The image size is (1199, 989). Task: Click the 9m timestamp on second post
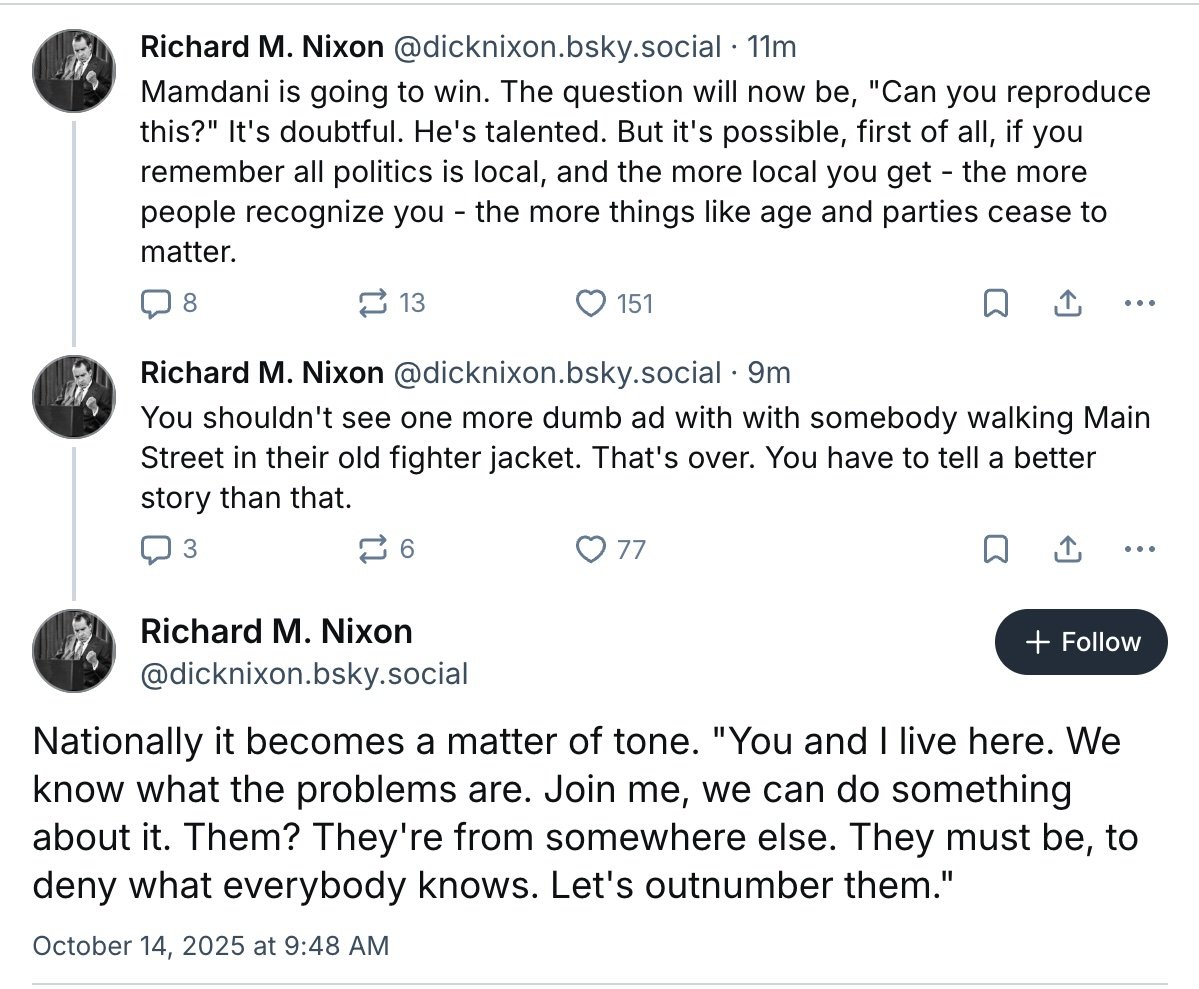coord(769,373)
